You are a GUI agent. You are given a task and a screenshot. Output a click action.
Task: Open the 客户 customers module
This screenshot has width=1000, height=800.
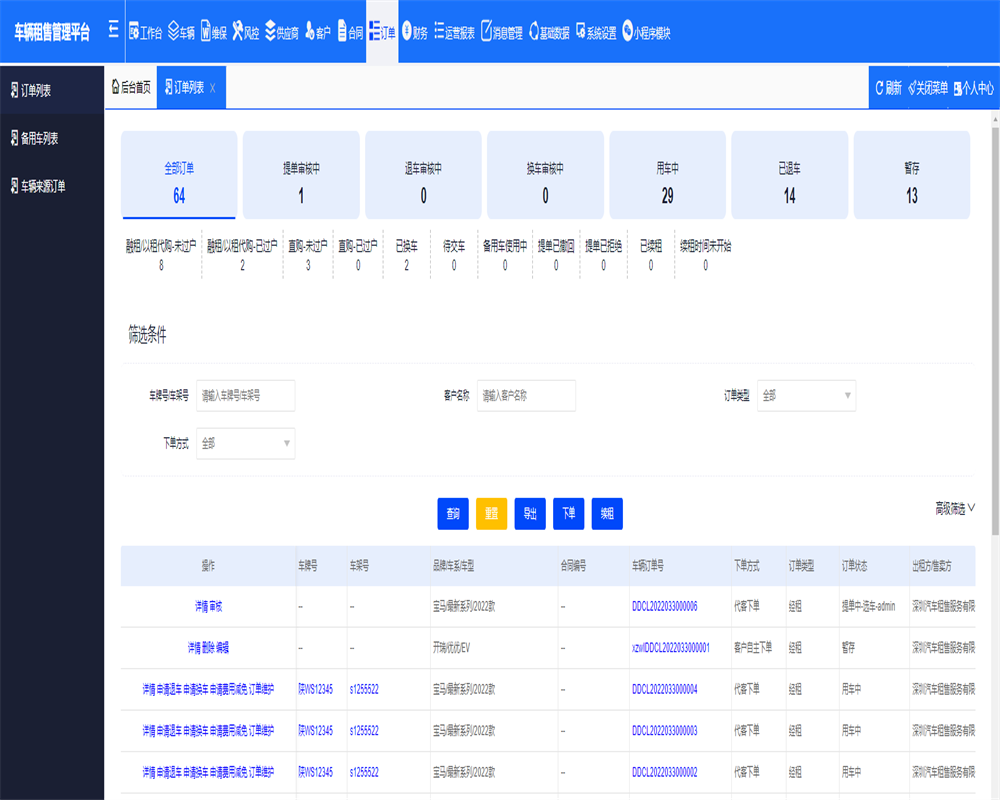317,32
